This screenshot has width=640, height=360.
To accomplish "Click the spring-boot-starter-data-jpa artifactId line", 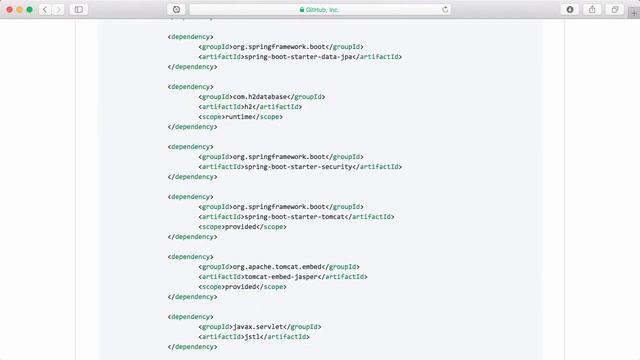I will (300, 57).
